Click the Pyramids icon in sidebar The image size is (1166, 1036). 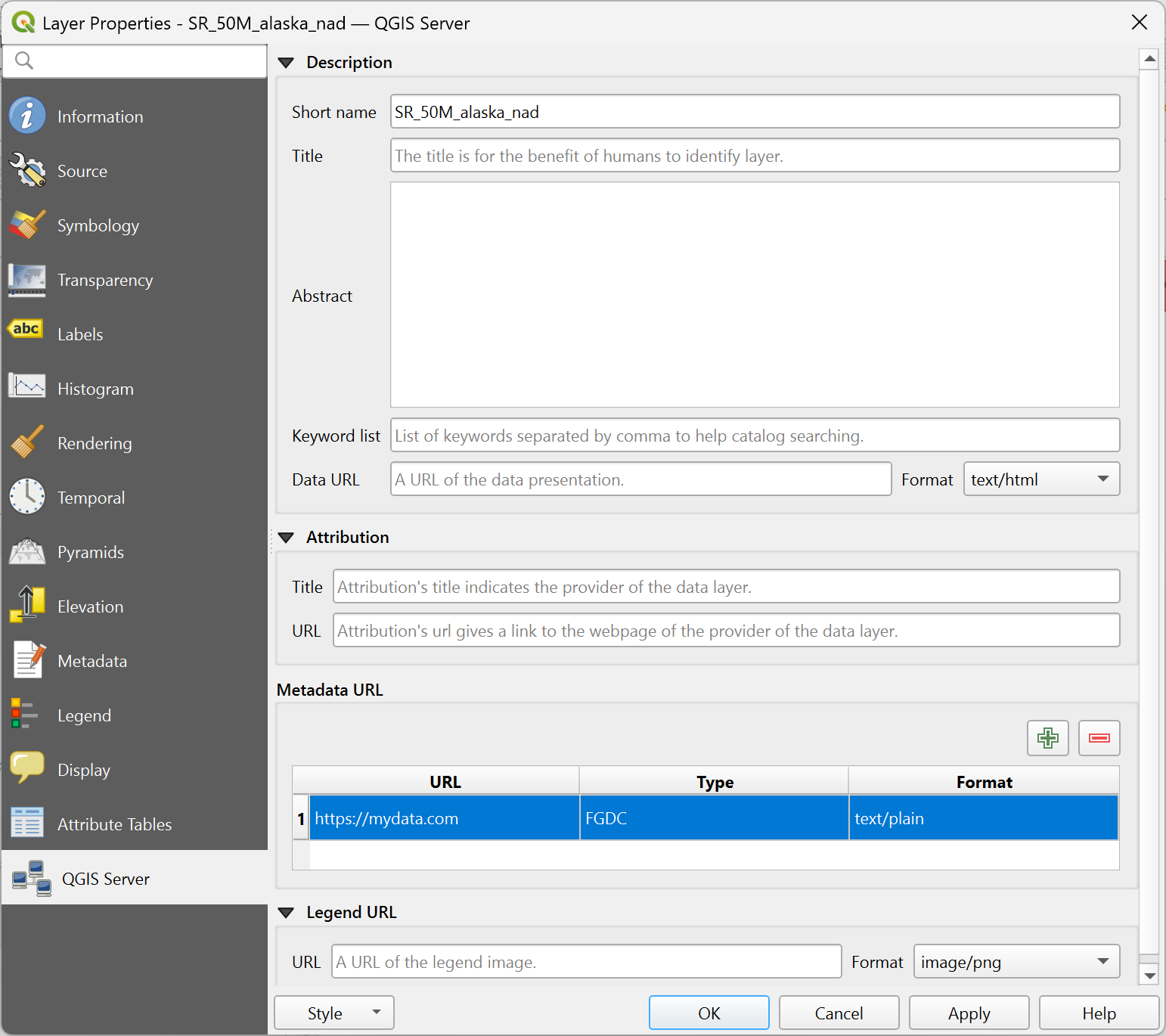[27, 552]
